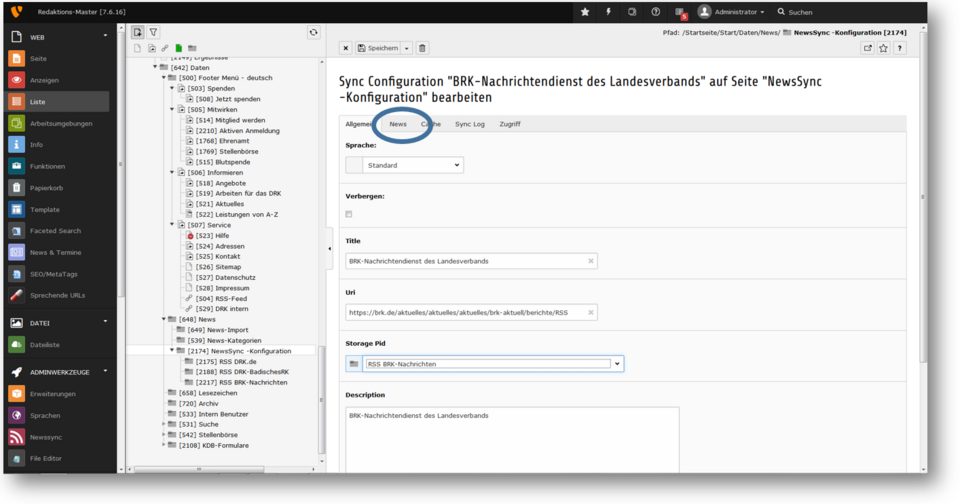
Task: Click the Speichern save button
Action: click(x=378, y=48)
